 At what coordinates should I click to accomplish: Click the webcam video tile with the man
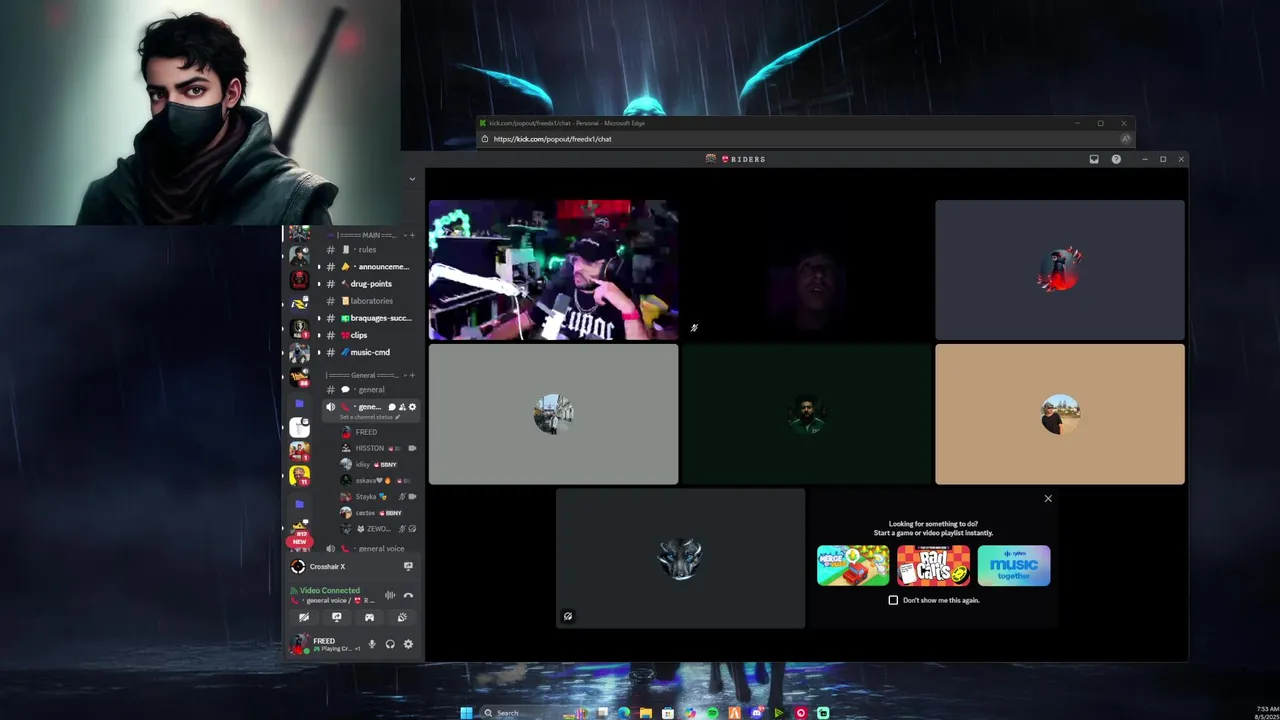[x=553, y=270]
